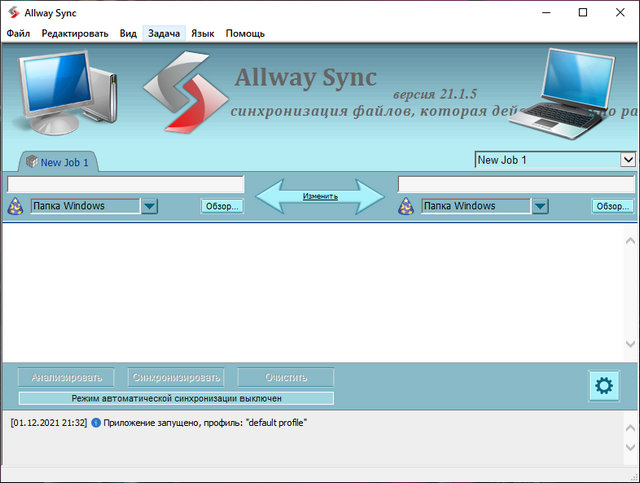
Task: Expand left Папка Windows dropdown arrow
Action: pos(149,206)
